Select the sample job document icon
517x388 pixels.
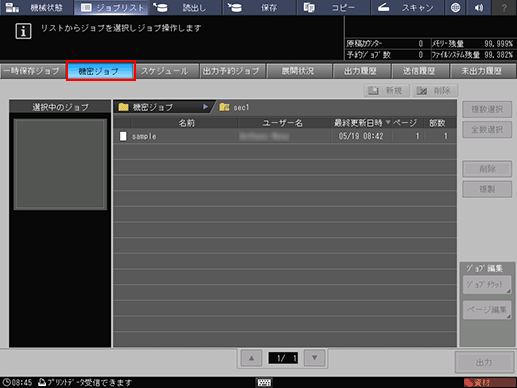[123, 136]
